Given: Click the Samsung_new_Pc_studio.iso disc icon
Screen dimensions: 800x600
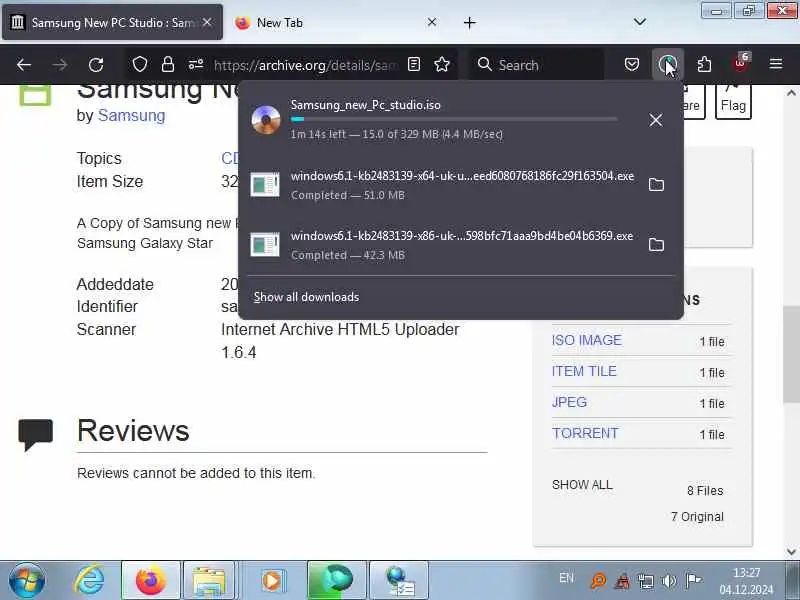Looking at the screenshot, I should [x=266, y=119].
